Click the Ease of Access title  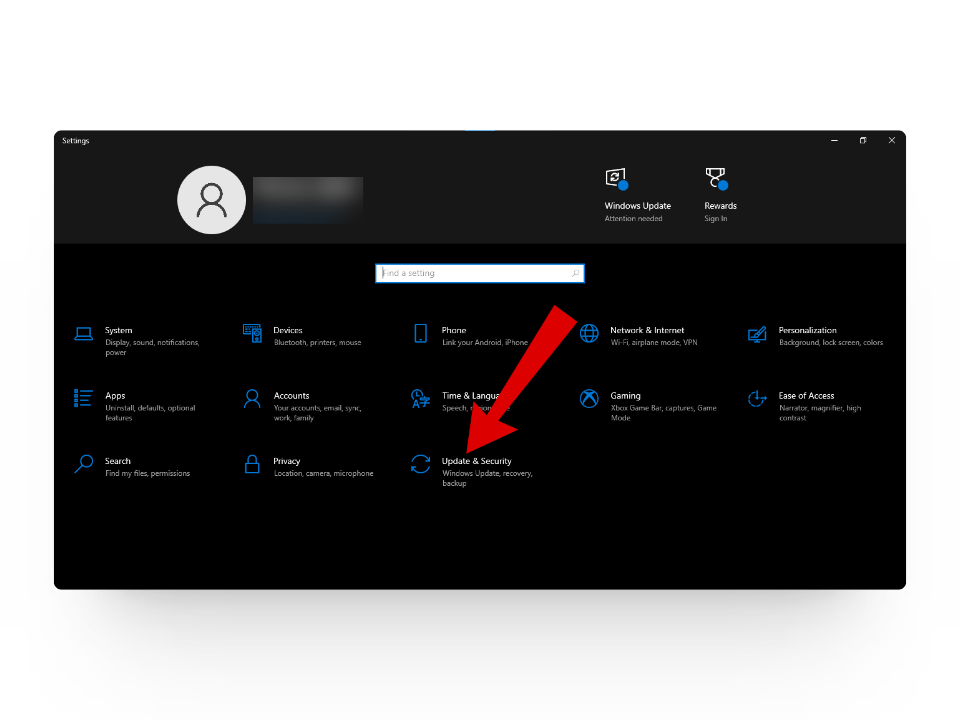pyautogui.click(x=806, y=396)
